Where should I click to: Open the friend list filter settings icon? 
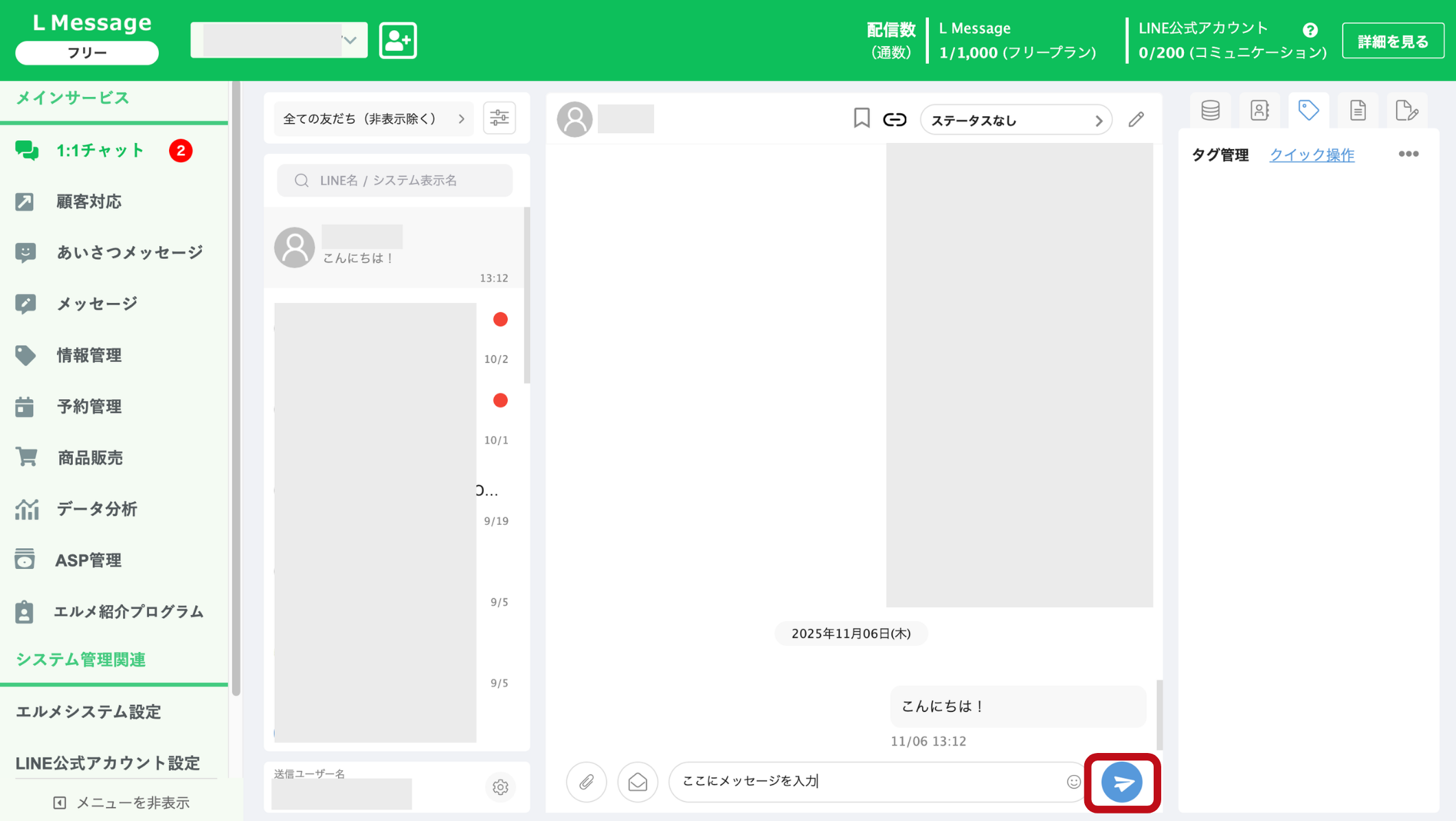coord(500,118)
